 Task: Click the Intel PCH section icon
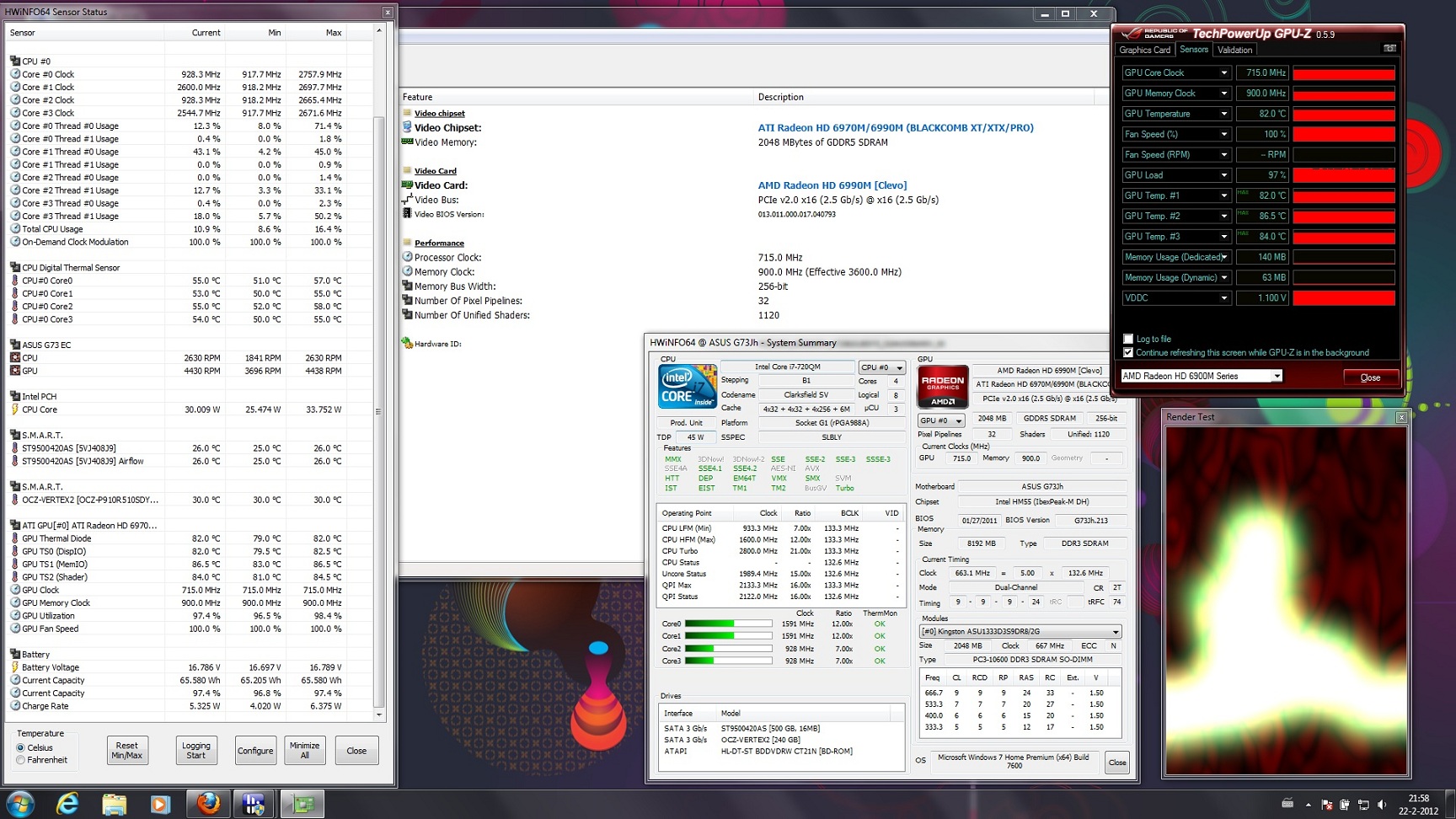tap(15, 396)
